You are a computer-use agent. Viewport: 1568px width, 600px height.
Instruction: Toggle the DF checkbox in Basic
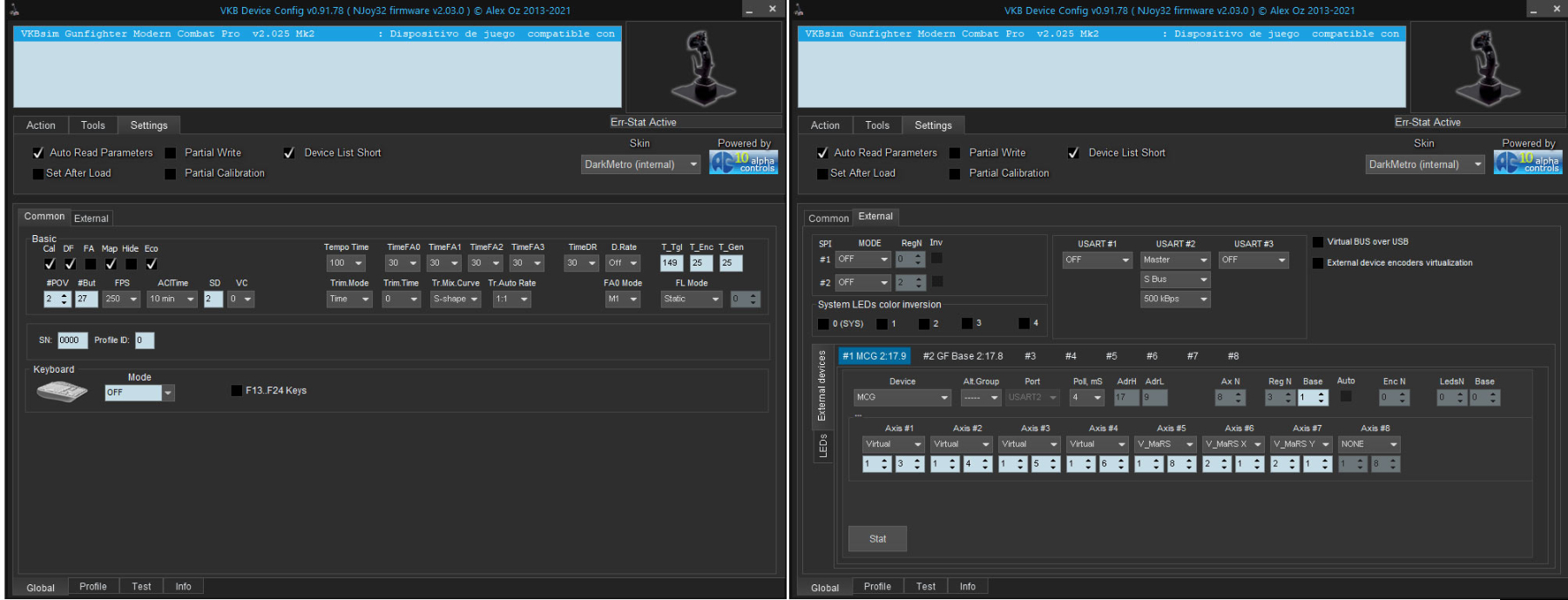[x=70, y=264]
